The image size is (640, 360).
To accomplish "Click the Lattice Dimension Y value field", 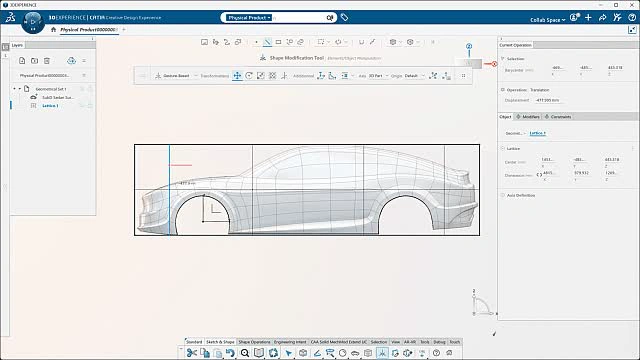I will 581,173.
